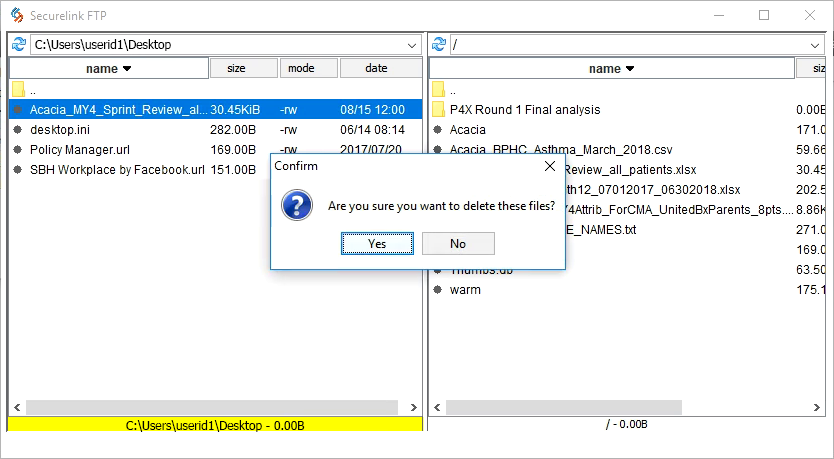Sort local files by date column
Screen dimensions: 834x459
(378, 69)
